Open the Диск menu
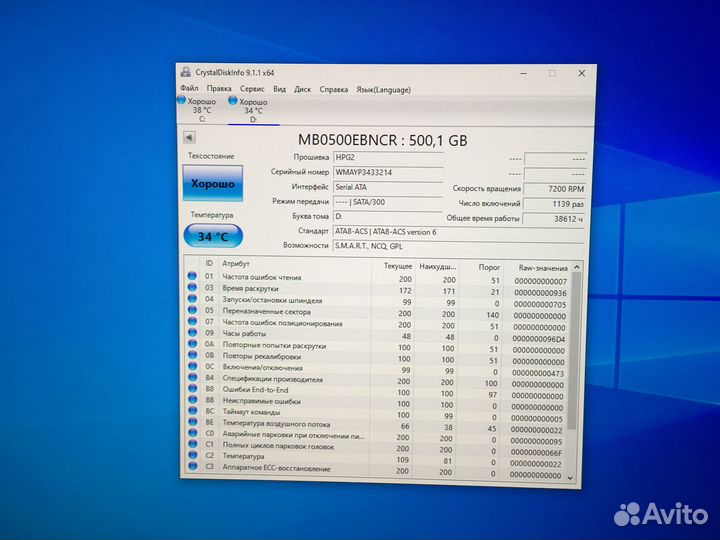The image size is (720, 540). click(302, 89)
